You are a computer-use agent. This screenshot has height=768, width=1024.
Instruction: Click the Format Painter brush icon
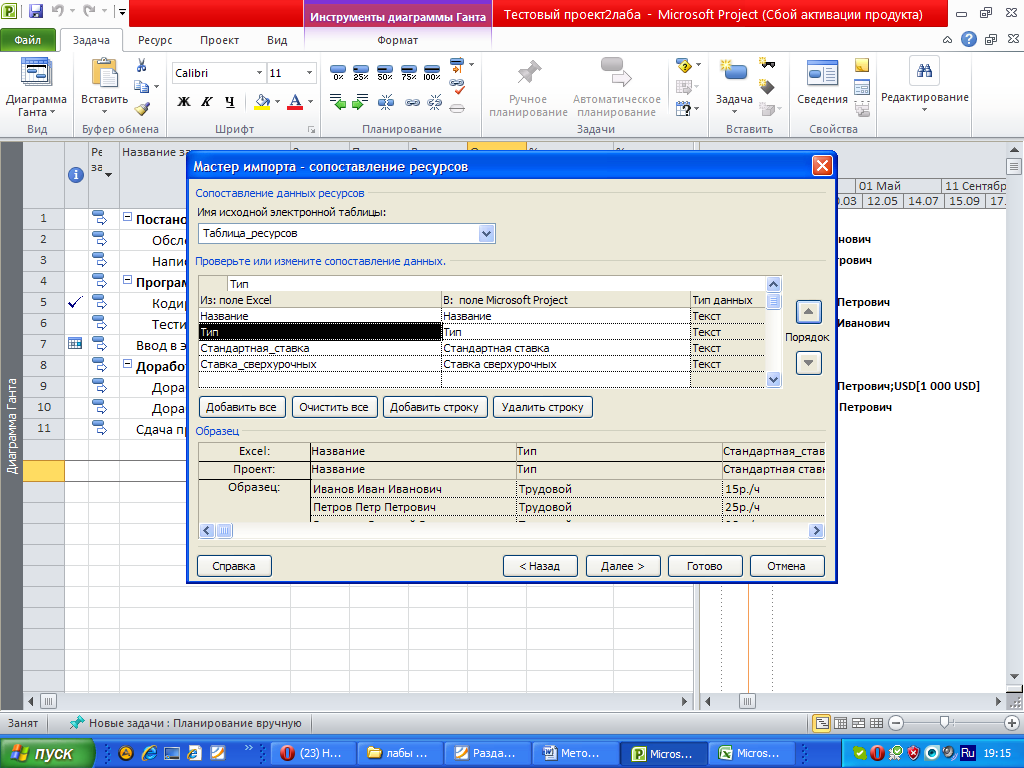pos(142,108)
